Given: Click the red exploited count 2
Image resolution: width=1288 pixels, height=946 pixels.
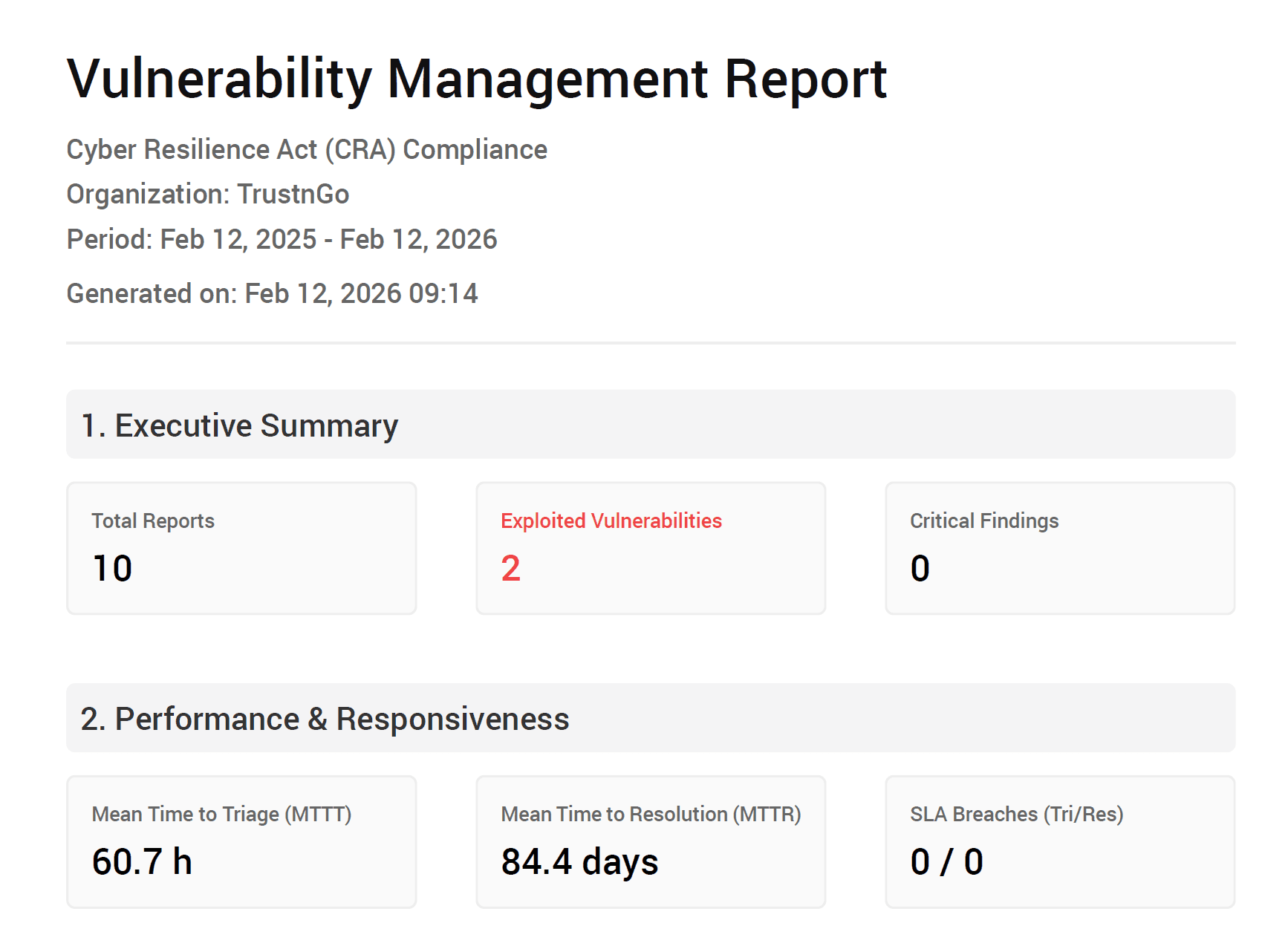Looking at the screenshot, I should click(x=510, y=568).
